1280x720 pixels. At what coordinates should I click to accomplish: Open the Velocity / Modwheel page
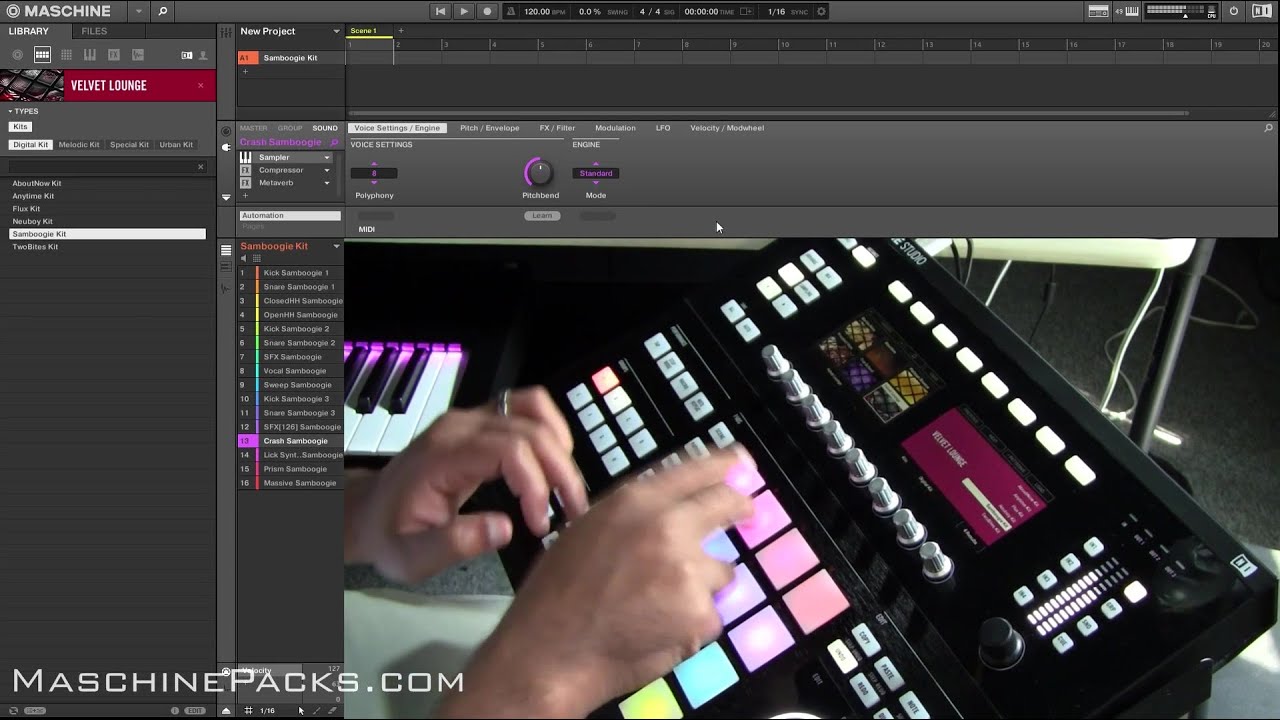(727, 128)
